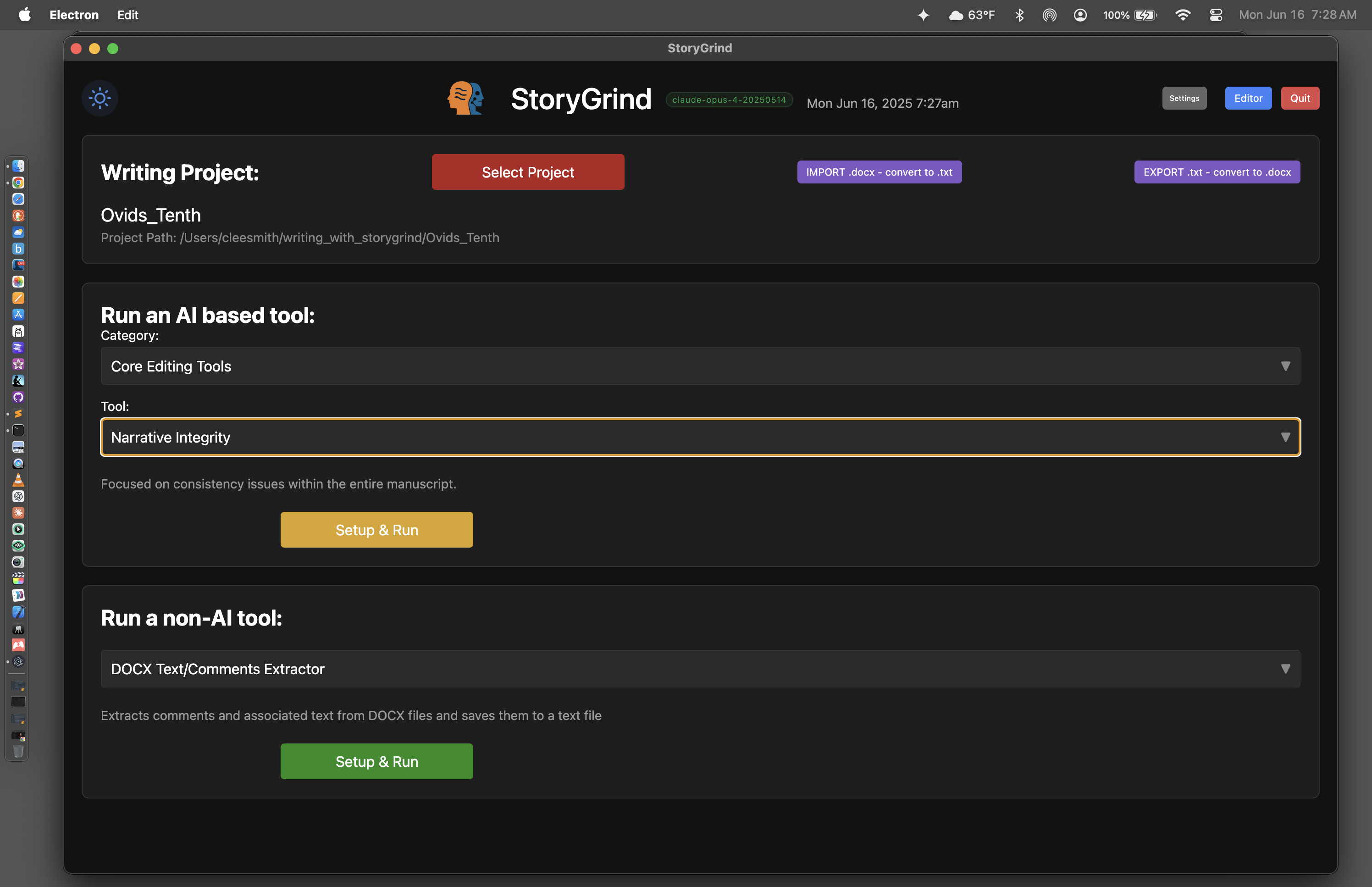The image size is (1372, 887).
Task: Open Google Chrome from the dock
Action: pyautogui.click(x=18, y=183)
